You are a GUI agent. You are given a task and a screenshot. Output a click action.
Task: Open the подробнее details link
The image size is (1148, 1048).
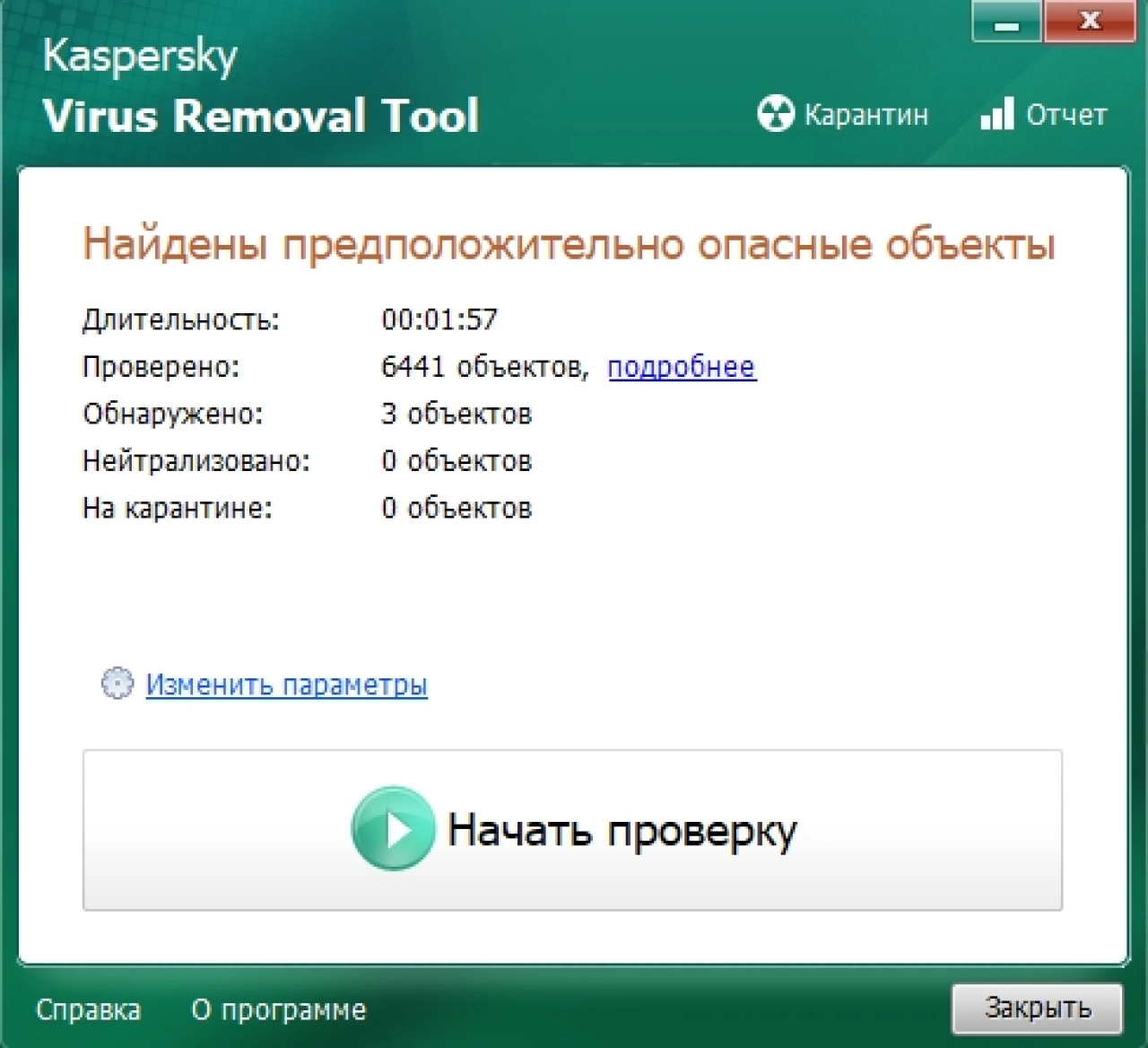click(x=682, y=367)
